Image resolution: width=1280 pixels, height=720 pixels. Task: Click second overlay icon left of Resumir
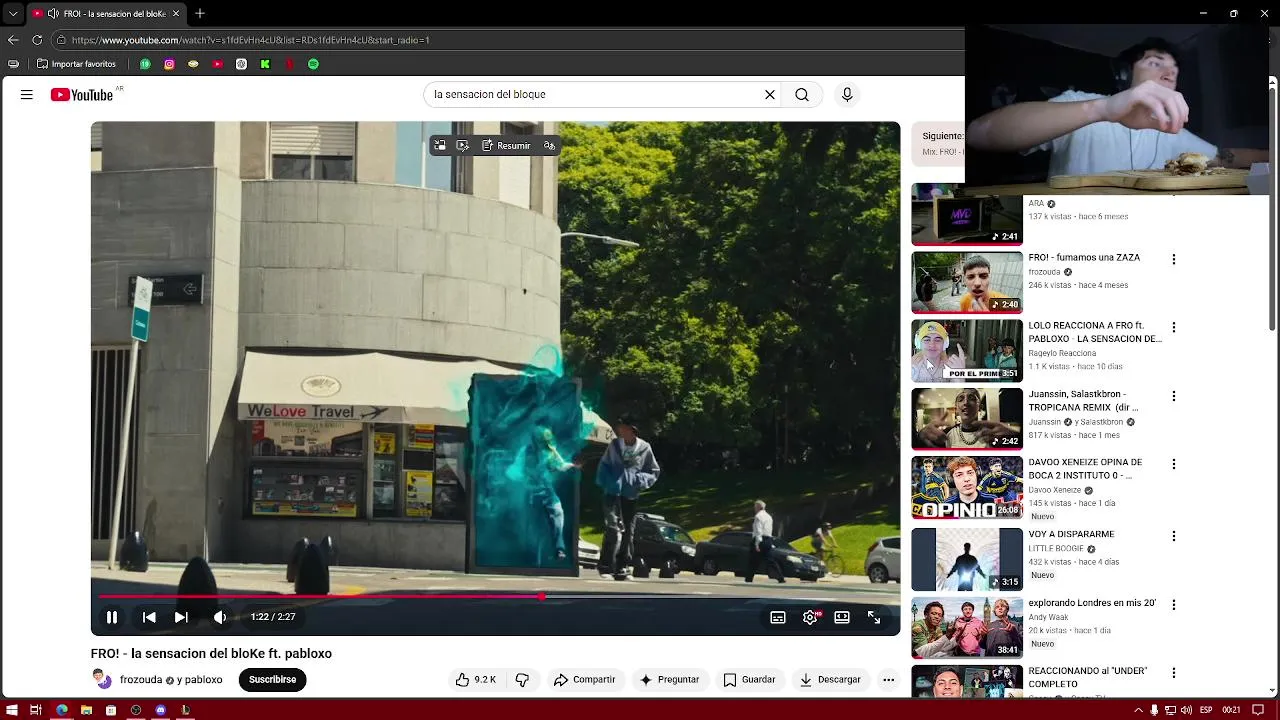(463, 146)
